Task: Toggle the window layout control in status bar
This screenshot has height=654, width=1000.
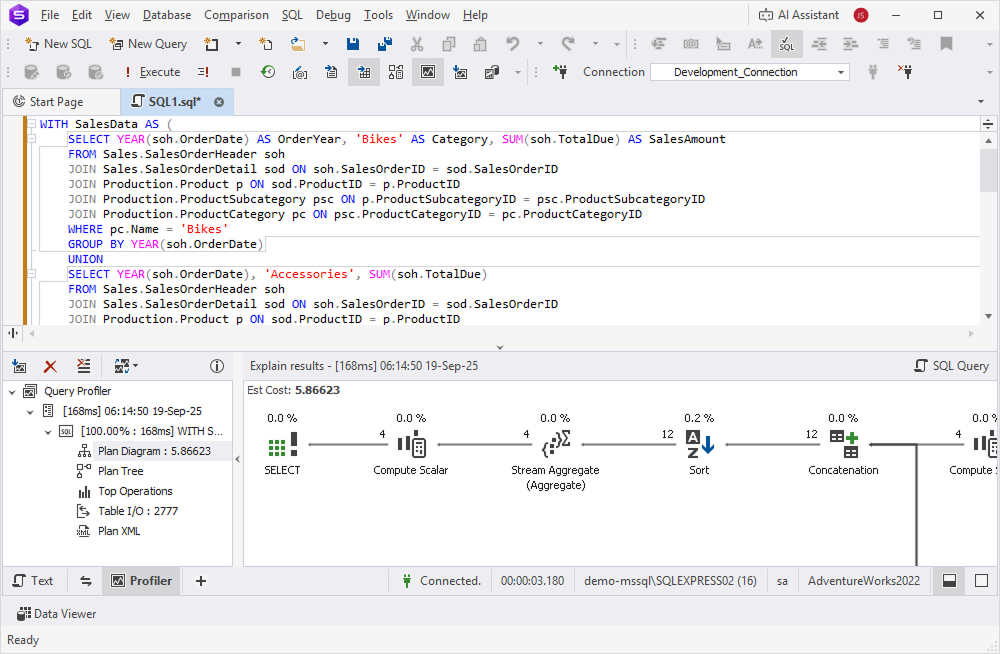Action: (x=948, y=580)
